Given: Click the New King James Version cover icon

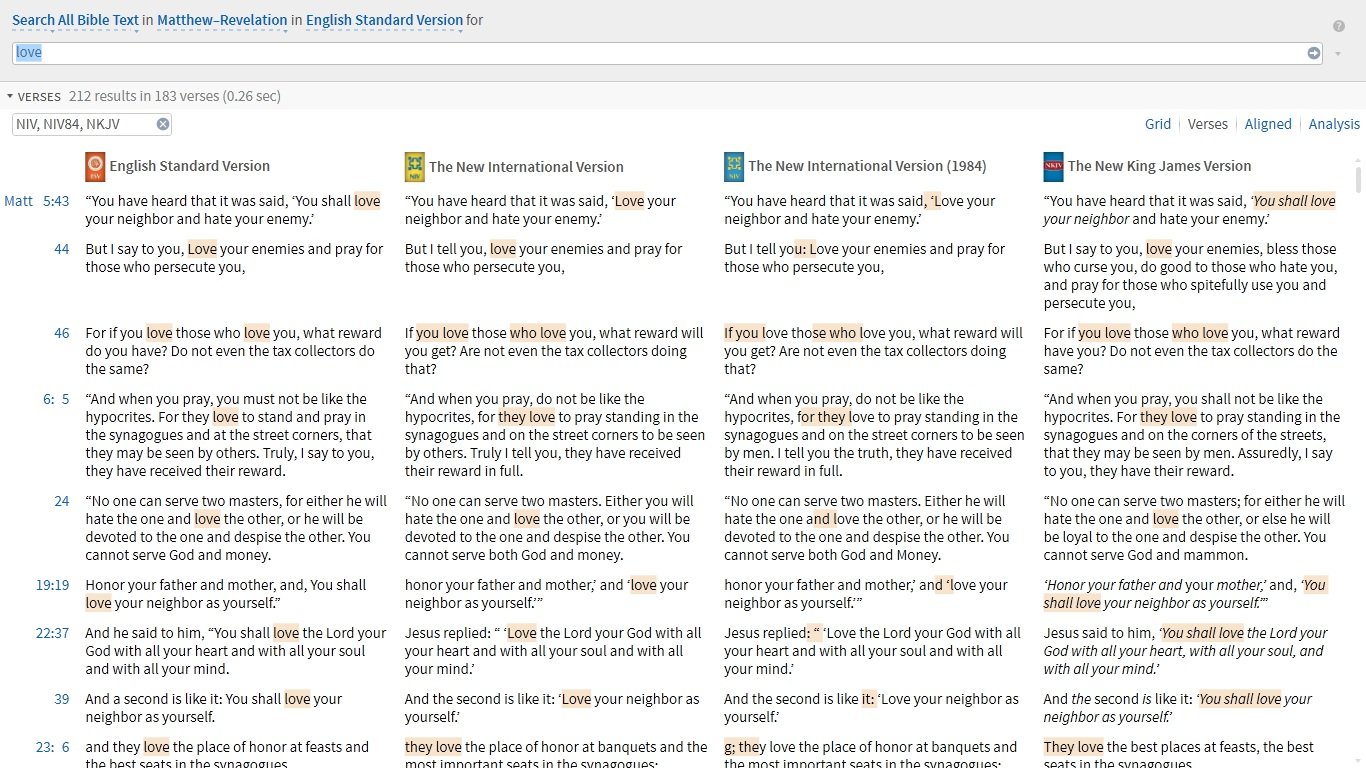Looking at the screenshot, I should point(1053,167).
